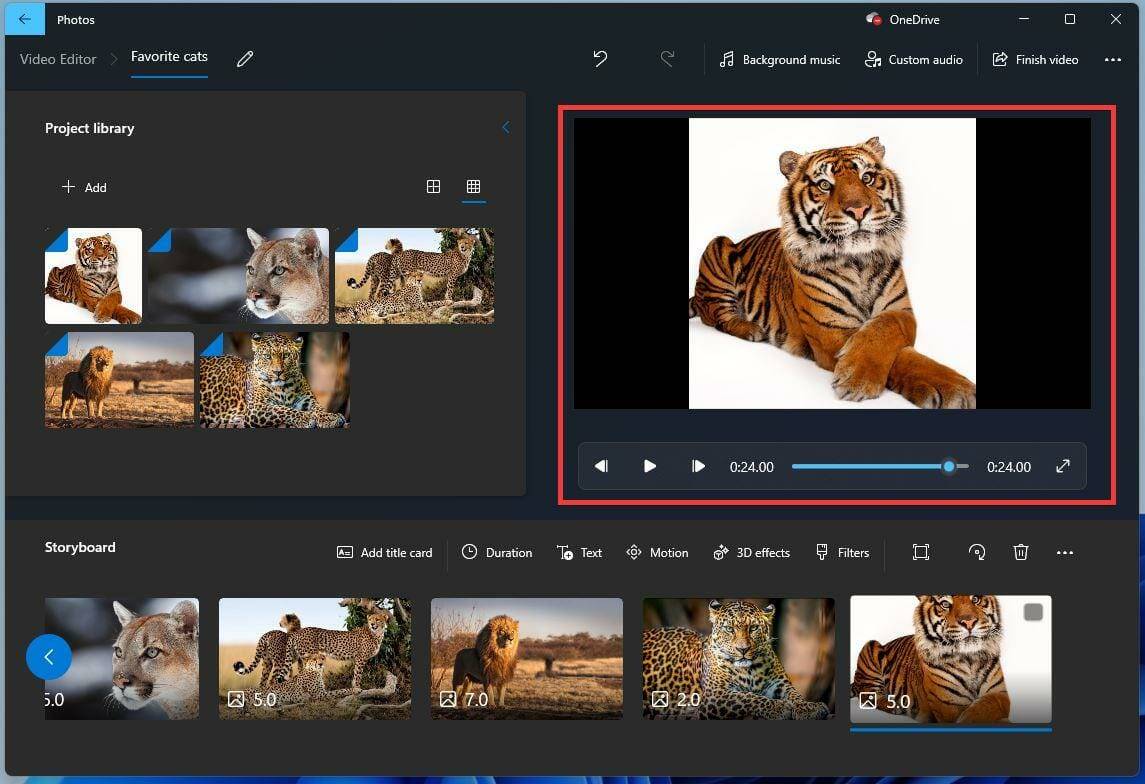Switch library to medium thumbnails view
Image resolution: width=1145 pixels, height=784 pixels.
433,187
